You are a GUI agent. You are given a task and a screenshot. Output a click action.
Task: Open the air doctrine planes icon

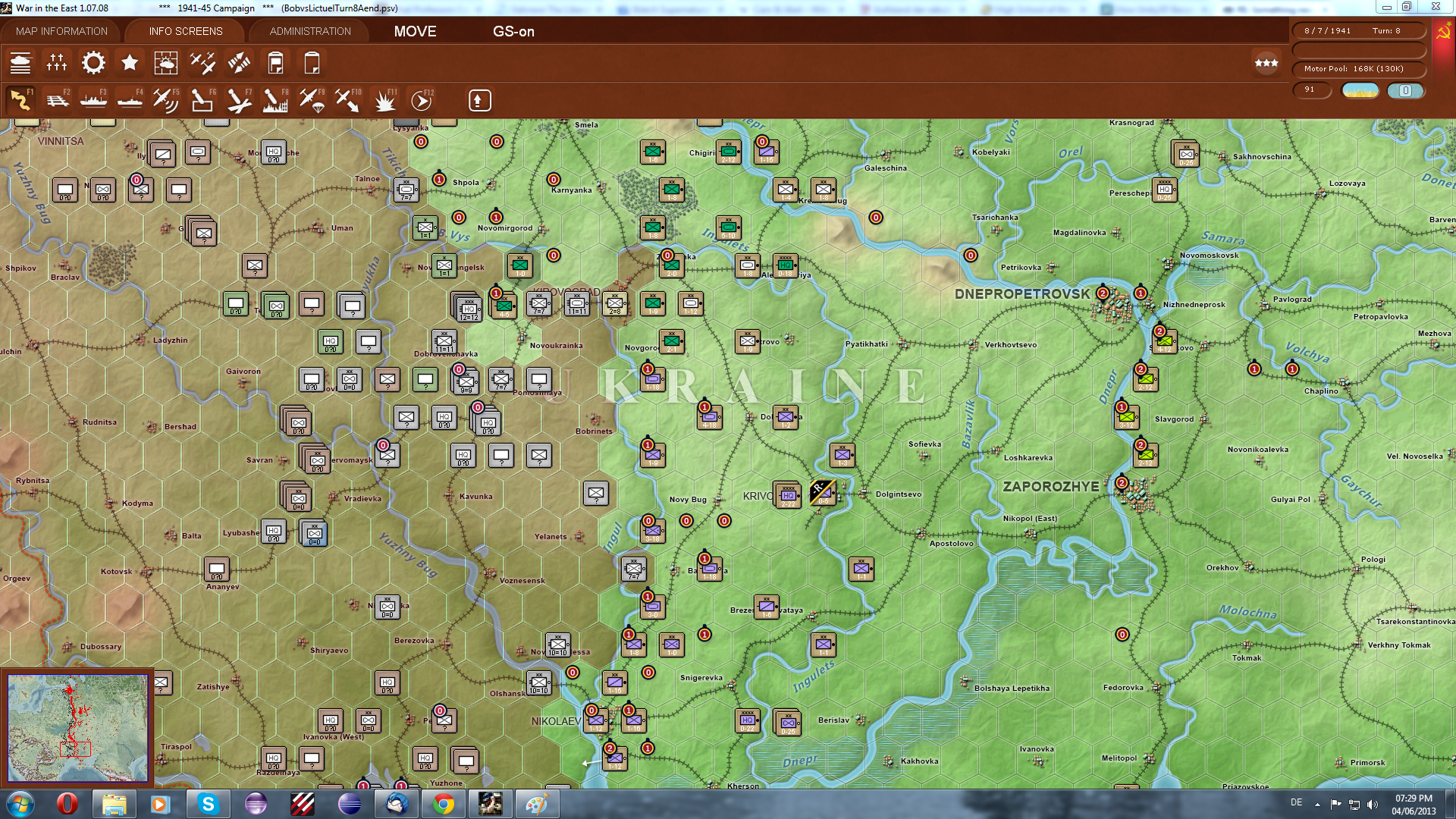click(x=202, y=63)
